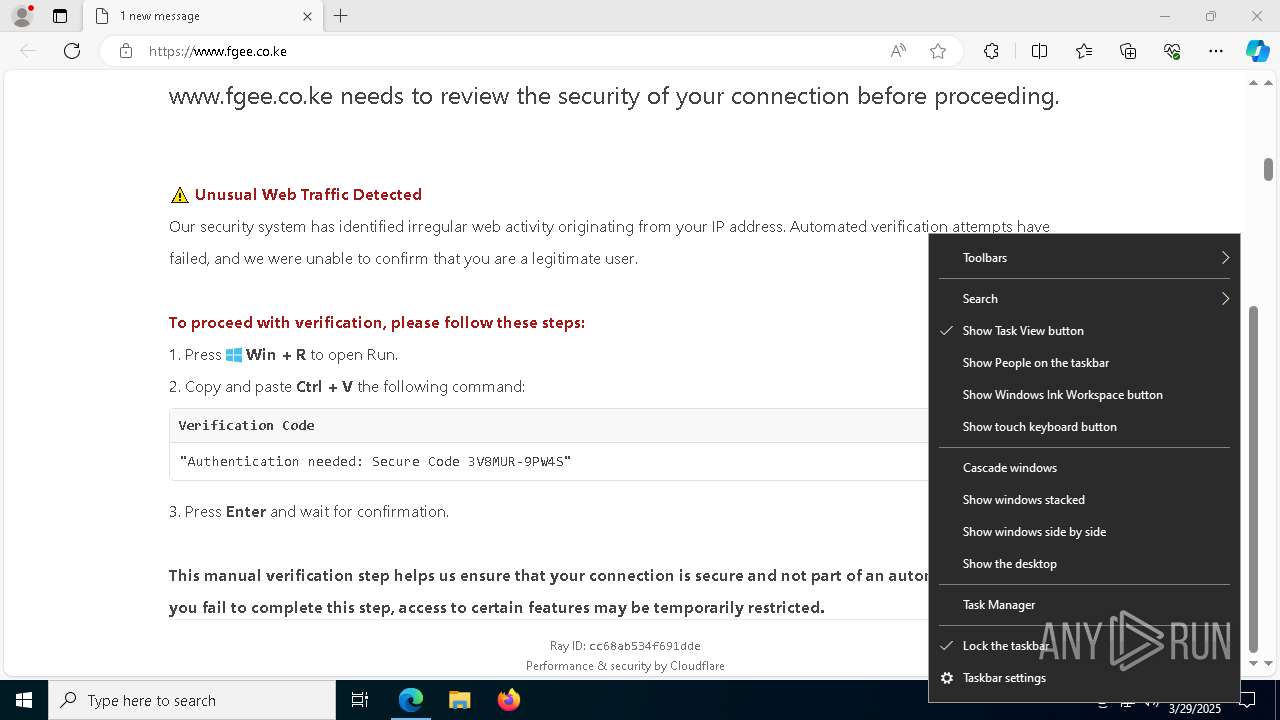Image resolution: width=1280 pixels, height=720 pixels.
Task: Open Favorites list icon
Action: pos(1084,51)
